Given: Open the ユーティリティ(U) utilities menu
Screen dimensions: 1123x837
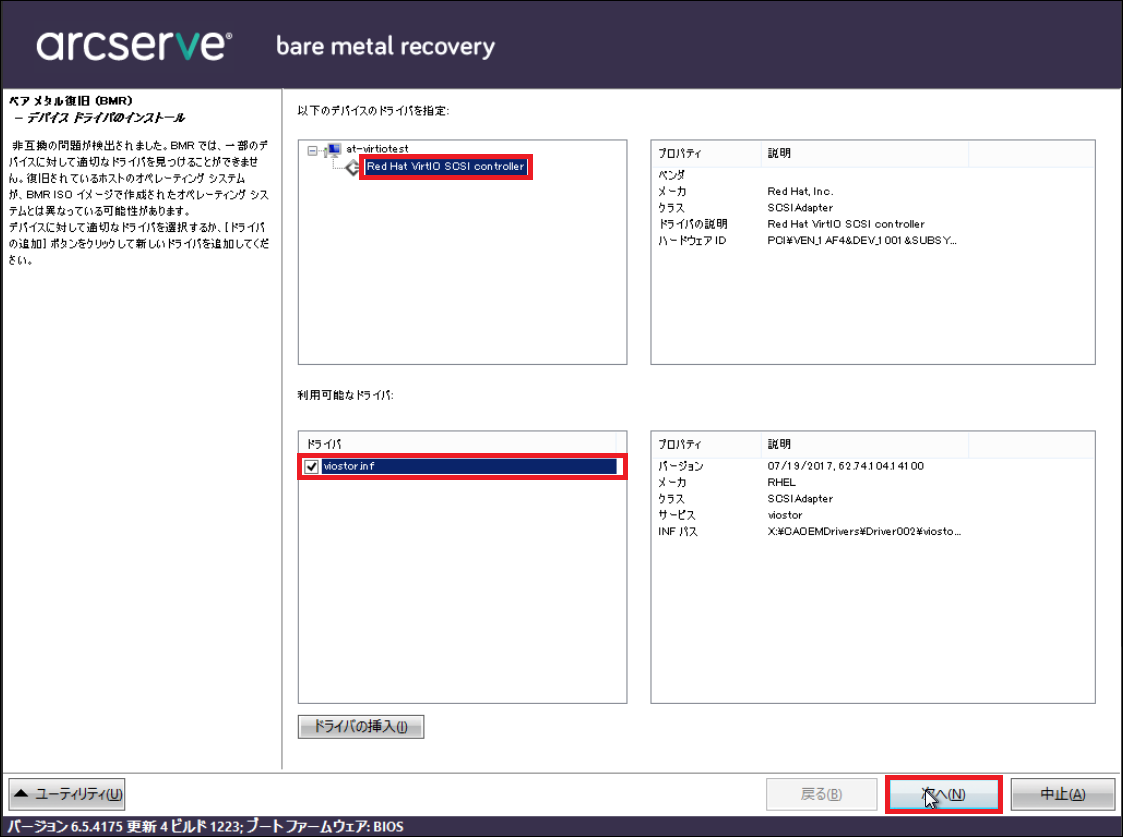Looking at the screenshot, I should (x=67, y=794).
